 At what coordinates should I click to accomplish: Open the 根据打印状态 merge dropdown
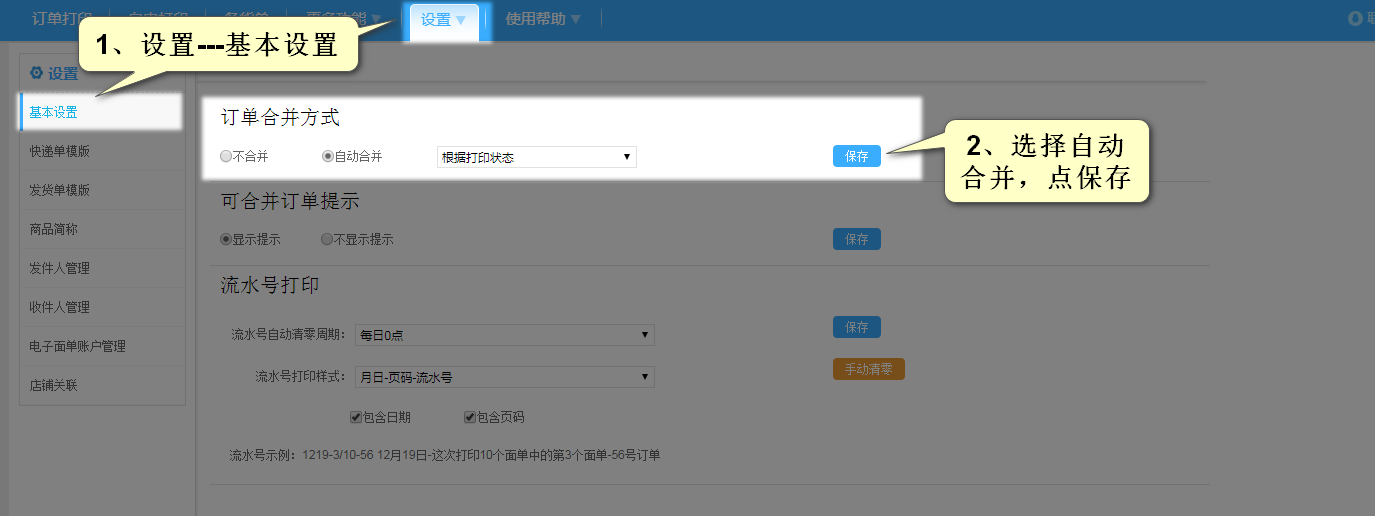536,157
